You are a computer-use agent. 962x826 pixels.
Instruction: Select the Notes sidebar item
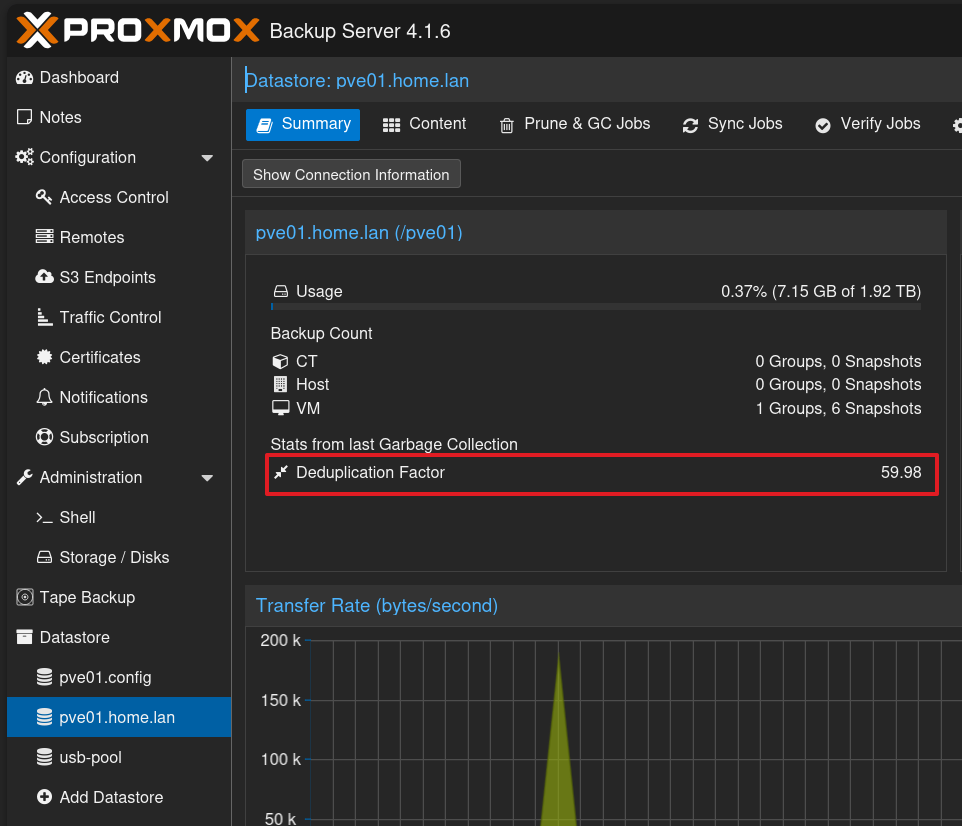[x=60, y=118]
